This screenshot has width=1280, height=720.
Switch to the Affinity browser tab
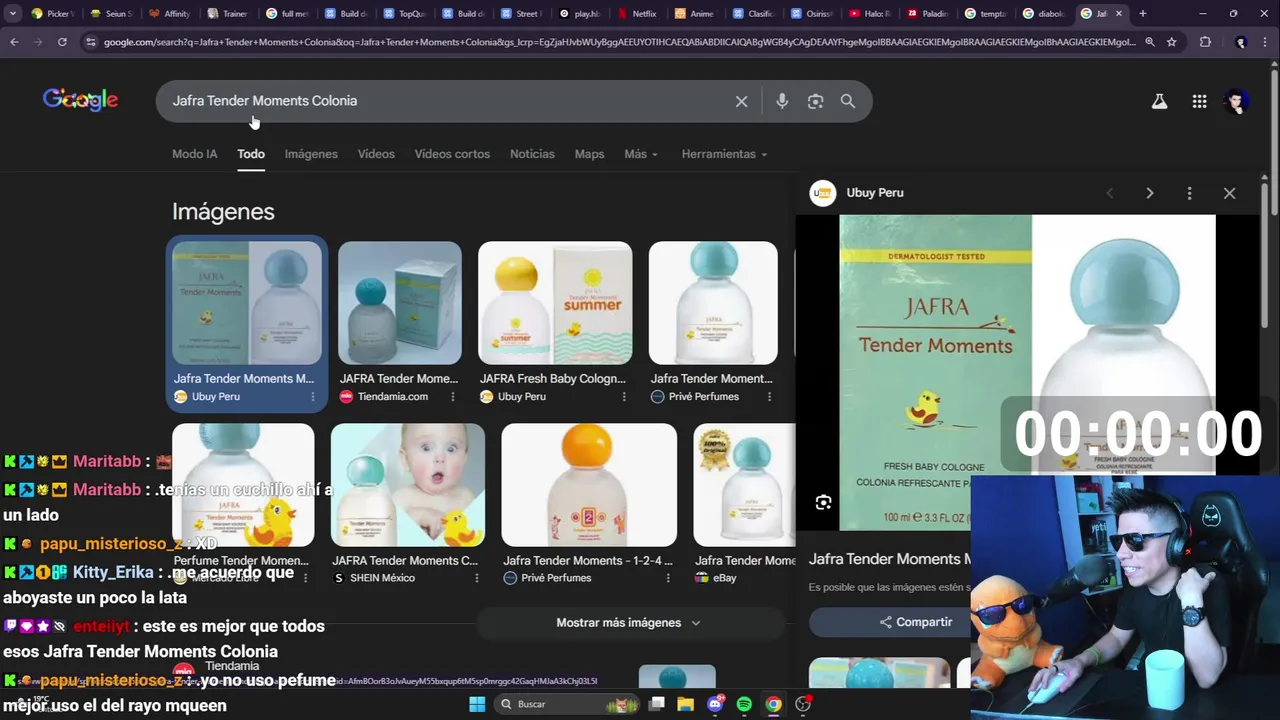(169, 14)
